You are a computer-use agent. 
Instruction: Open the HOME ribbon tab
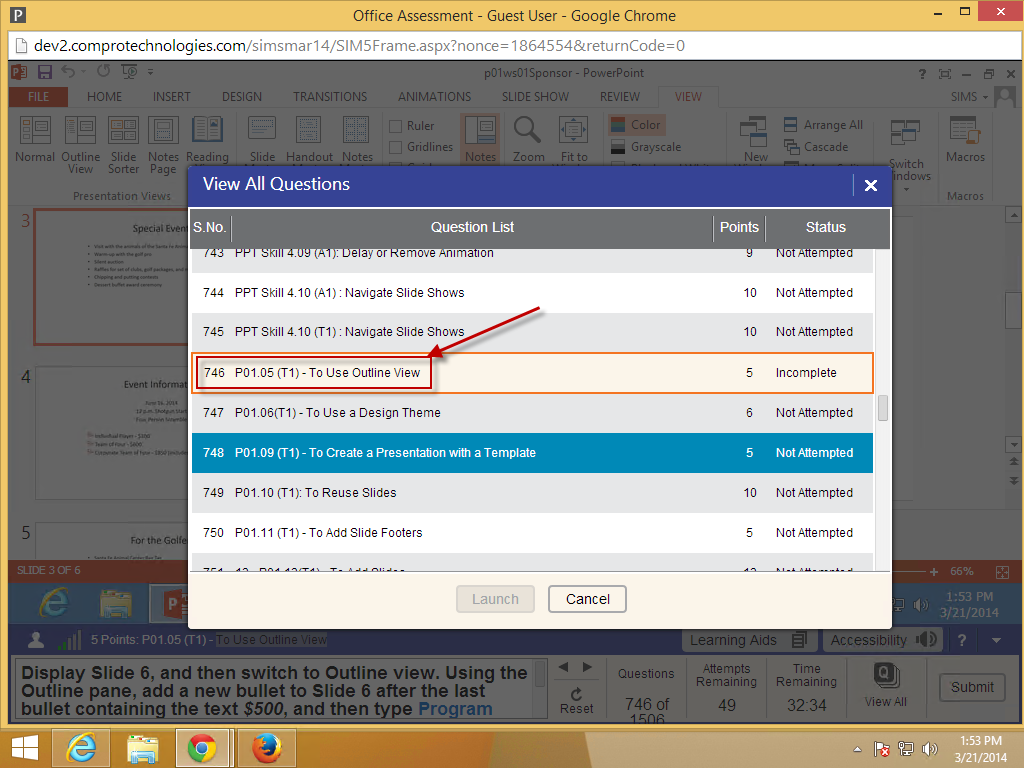tap(104, 97)
